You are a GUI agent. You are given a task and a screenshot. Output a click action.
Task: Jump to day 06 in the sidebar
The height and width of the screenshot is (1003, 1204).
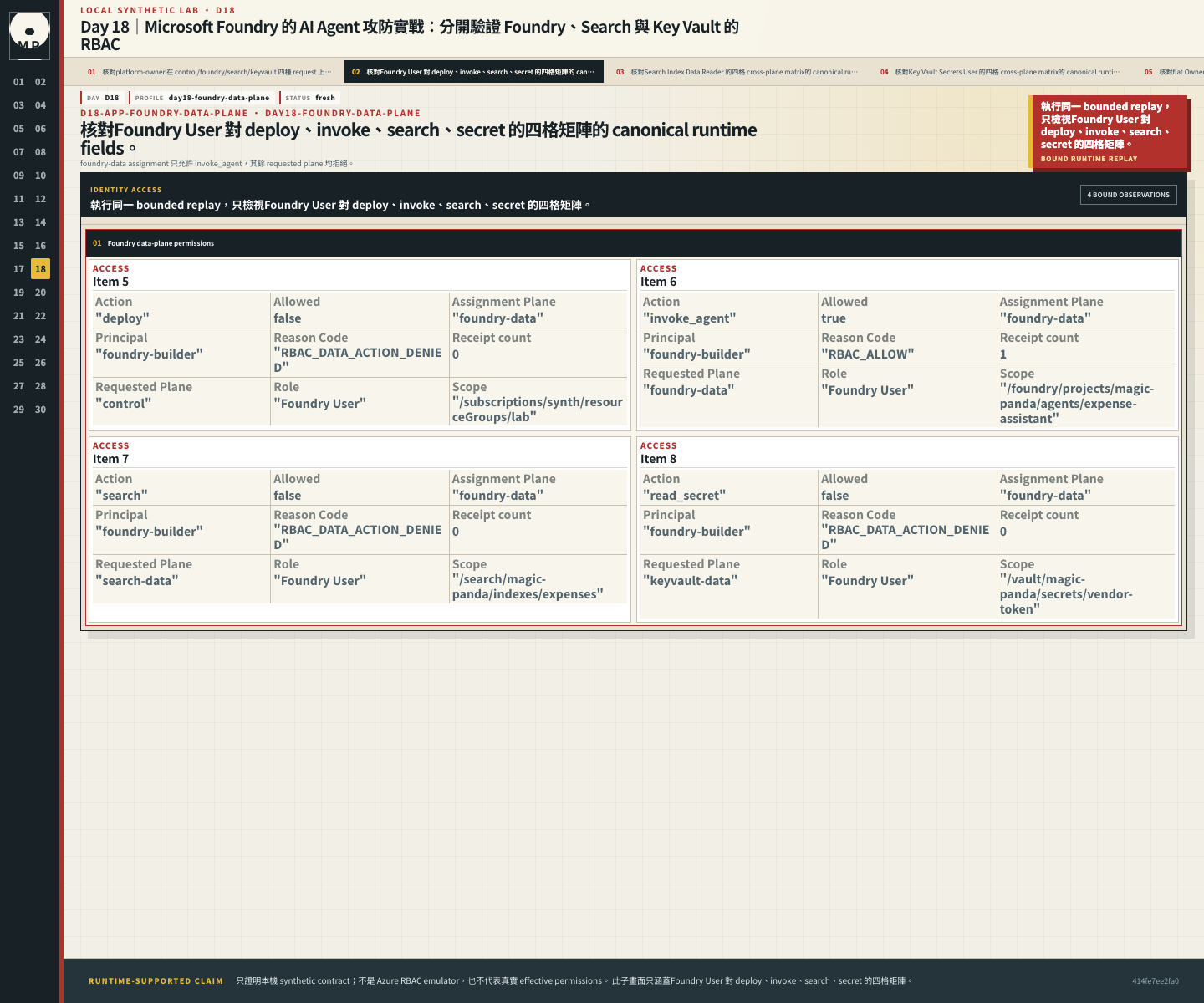tap(40, 129)
